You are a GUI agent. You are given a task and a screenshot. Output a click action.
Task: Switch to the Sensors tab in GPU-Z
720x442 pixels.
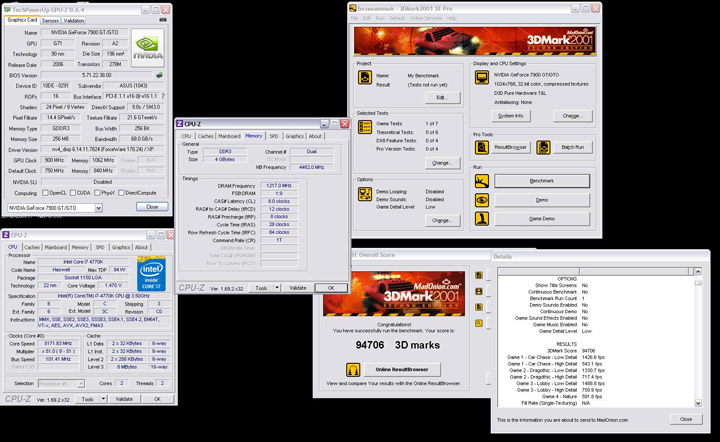coord(50,21)
